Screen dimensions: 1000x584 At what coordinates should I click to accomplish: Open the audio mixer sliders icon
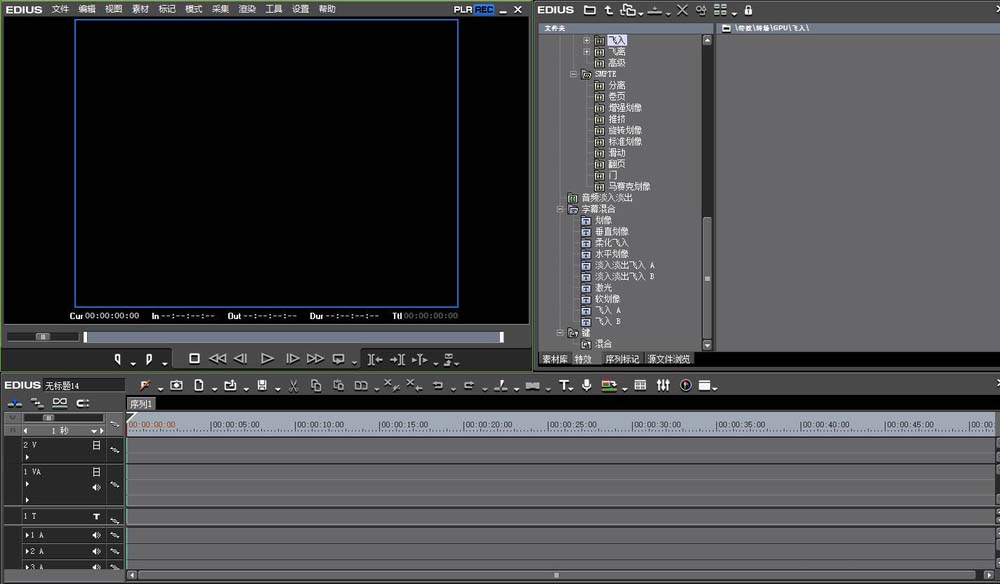[663, 385]
